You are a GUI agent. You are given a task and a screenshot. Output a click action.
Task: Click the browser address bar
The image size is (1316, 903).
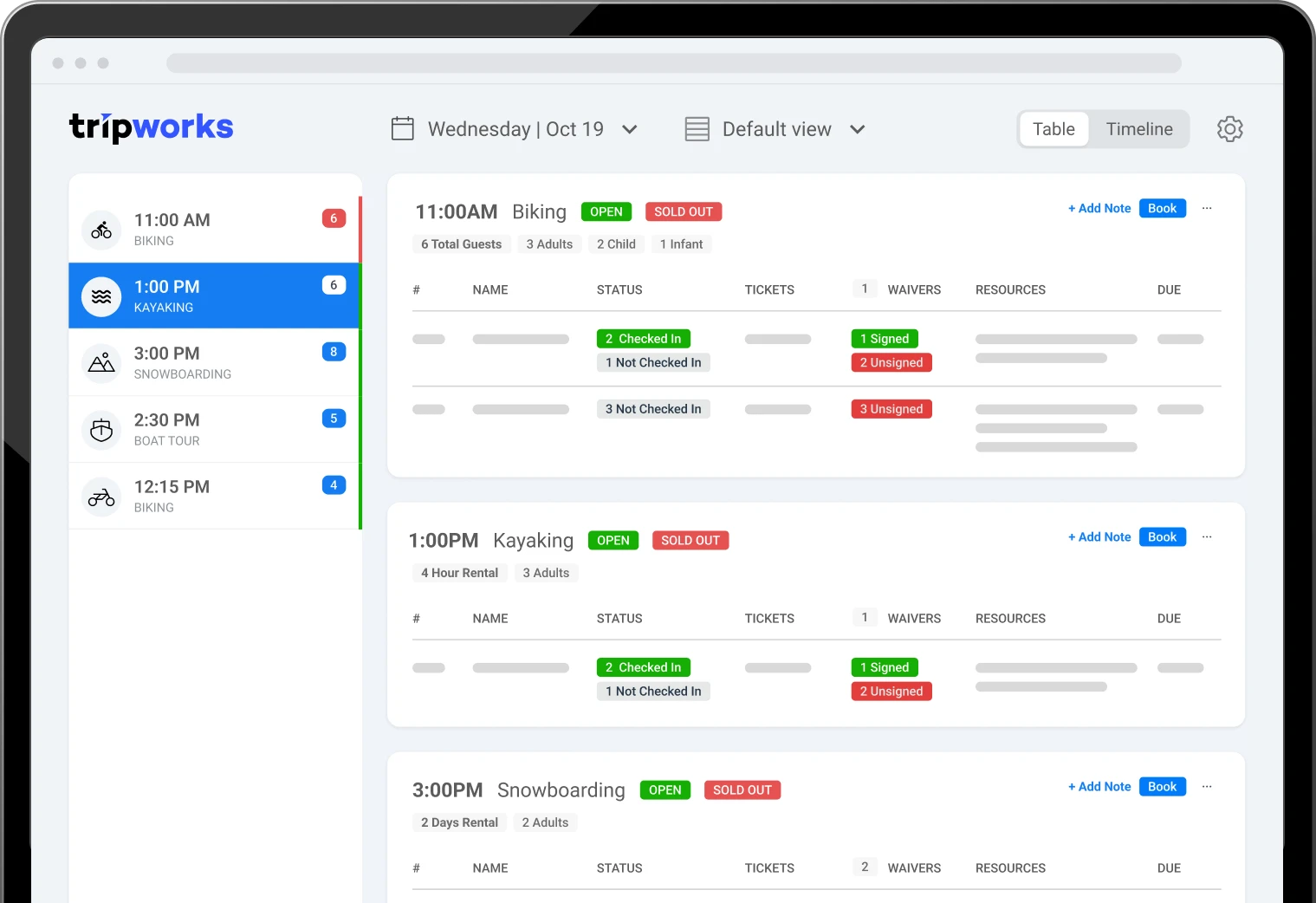click(x=674, y=63)
